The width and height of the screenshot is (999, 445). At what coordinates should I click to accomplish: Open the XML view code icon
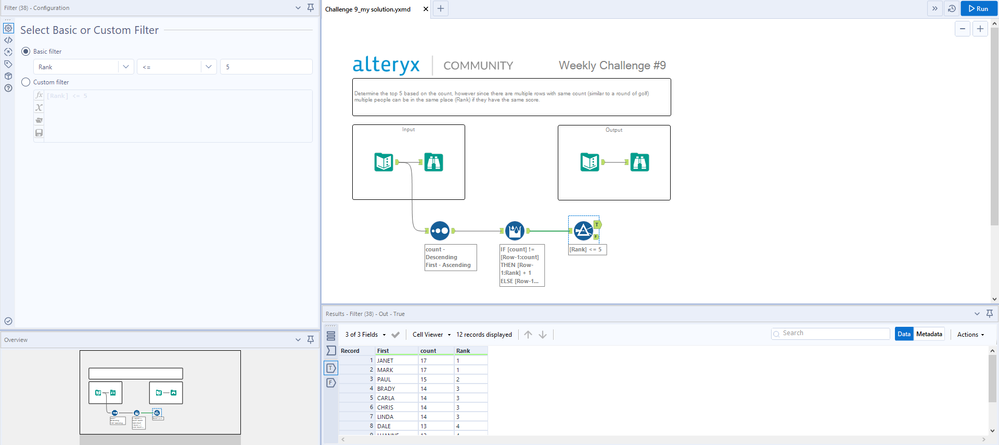8,40
